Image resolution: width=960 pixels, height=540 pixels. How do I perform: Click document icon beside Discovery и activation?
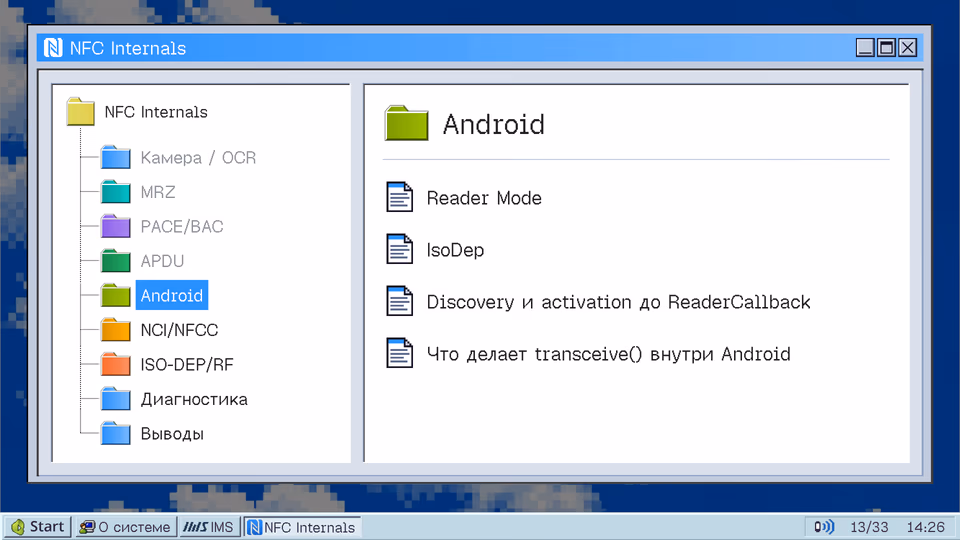click(400, 301)
